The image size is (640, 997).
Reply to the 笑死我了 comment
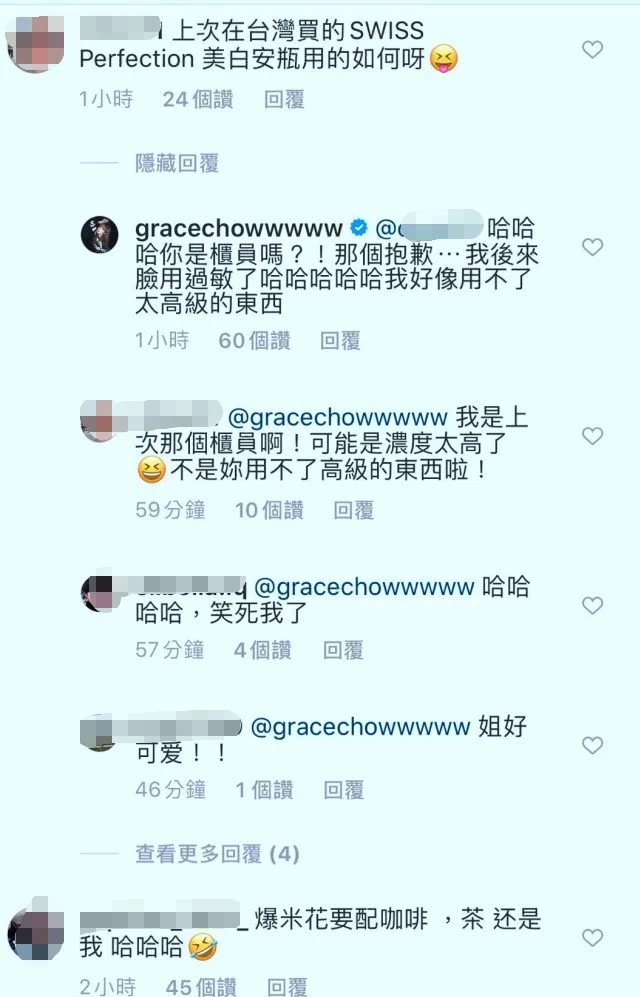click(x=343, y=650)
